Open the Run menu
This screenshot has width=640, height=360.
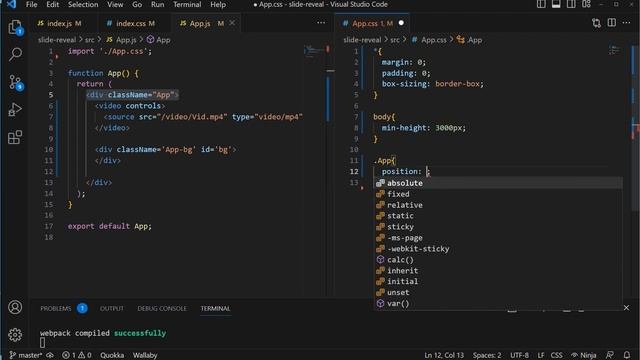click(x=158, y=4)
